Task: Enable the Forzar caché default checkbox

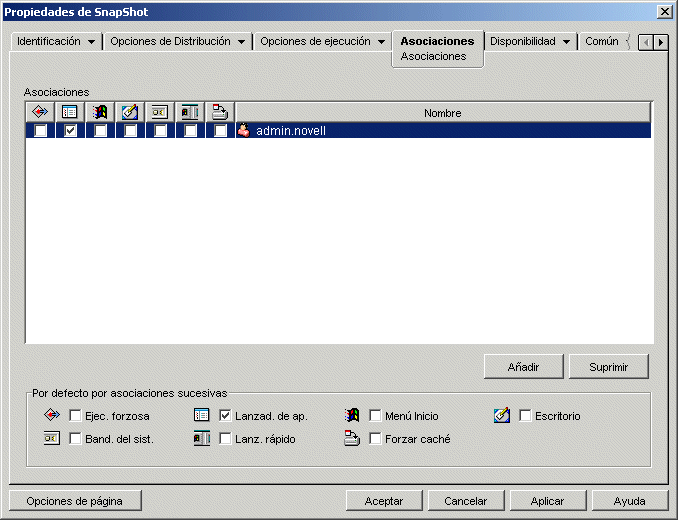Action: tap(375, 439)
